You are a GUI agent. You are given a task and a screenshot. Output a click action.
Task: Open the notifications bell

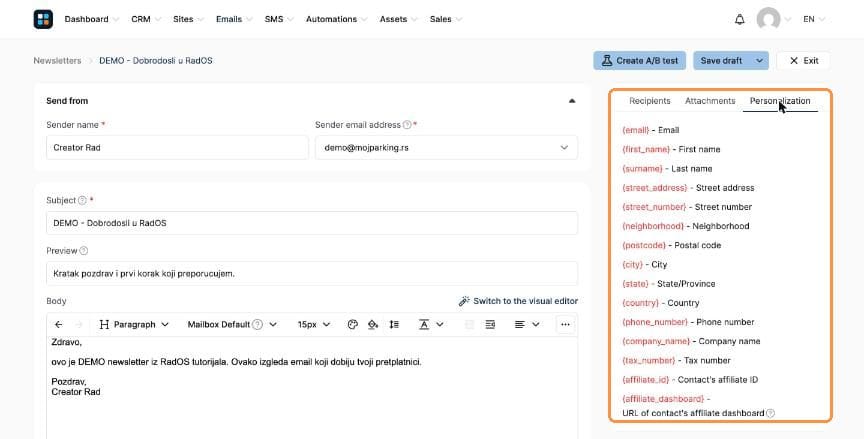coord(739,19)
